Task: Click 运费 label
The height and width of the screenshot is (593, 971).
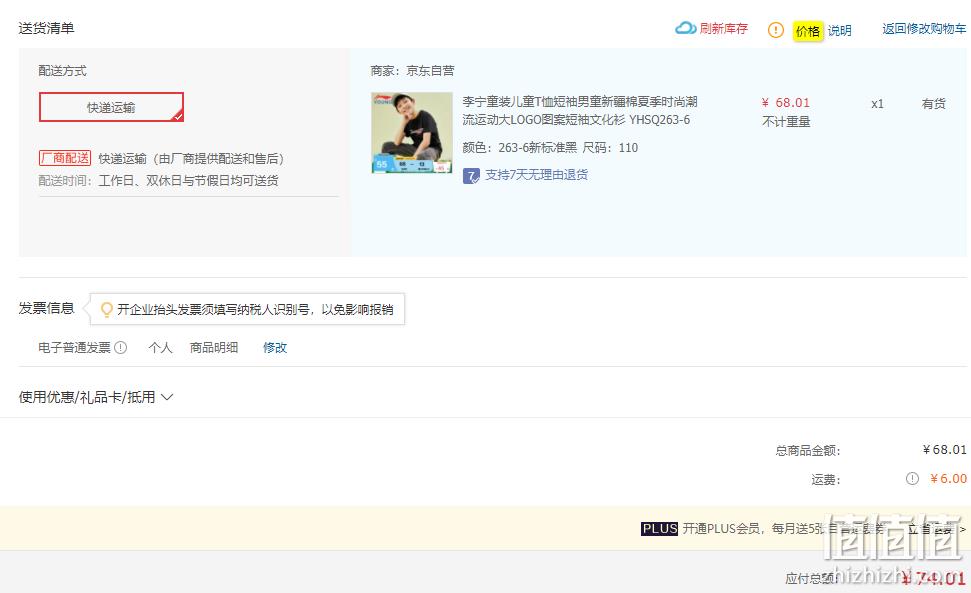Action: point(826,480)
